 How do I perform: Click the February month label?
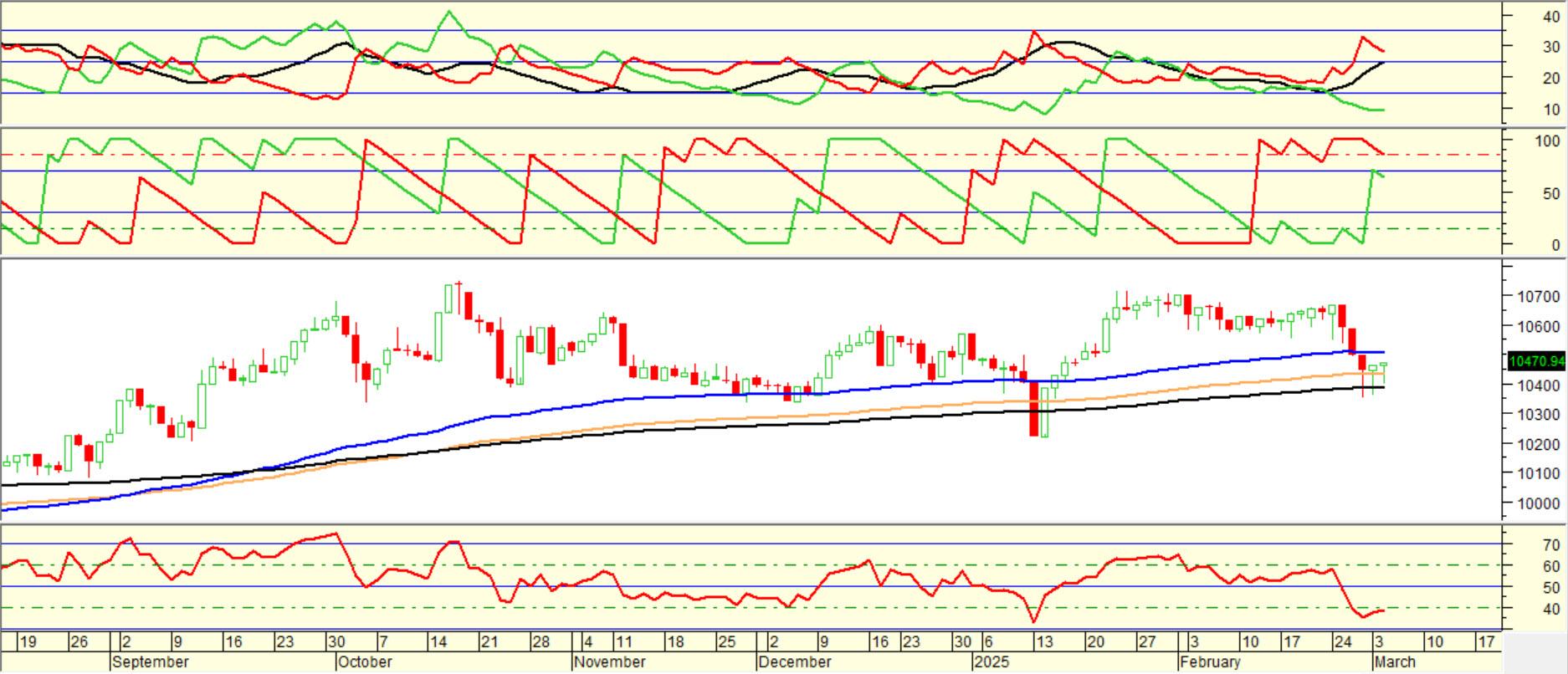click(1211, 662)
